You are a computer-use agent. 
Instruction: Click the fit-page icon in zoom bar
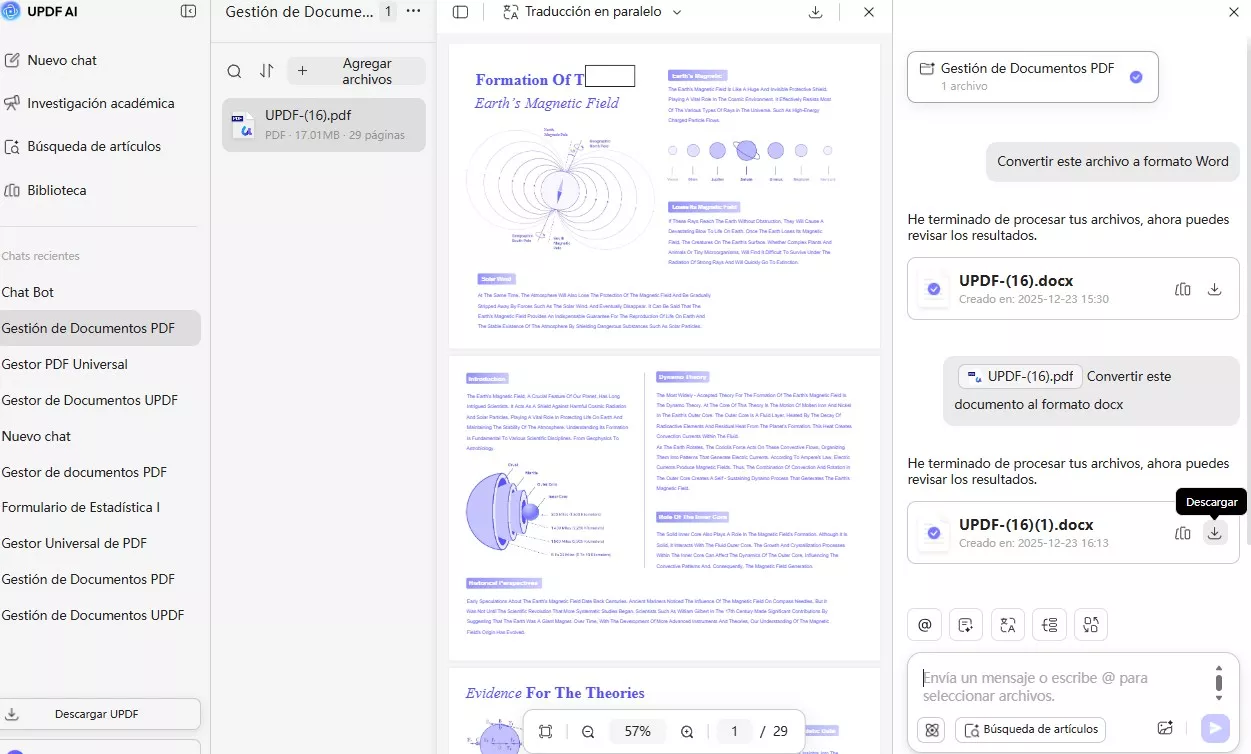[545, 731]
